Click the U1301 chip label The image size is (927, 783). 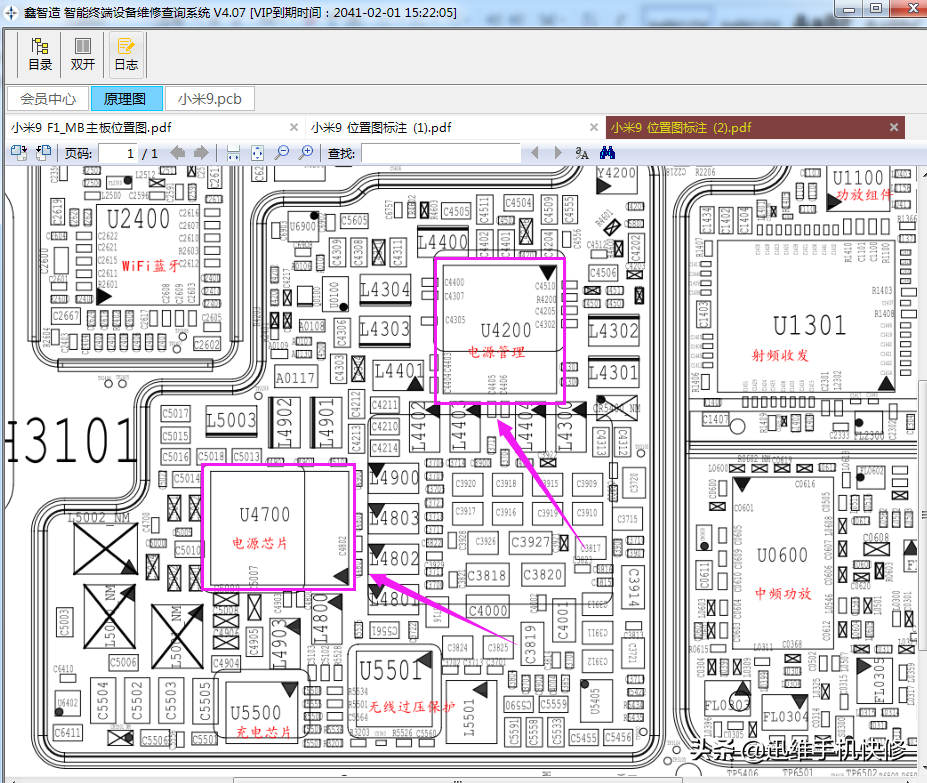[x=809, y=326]
